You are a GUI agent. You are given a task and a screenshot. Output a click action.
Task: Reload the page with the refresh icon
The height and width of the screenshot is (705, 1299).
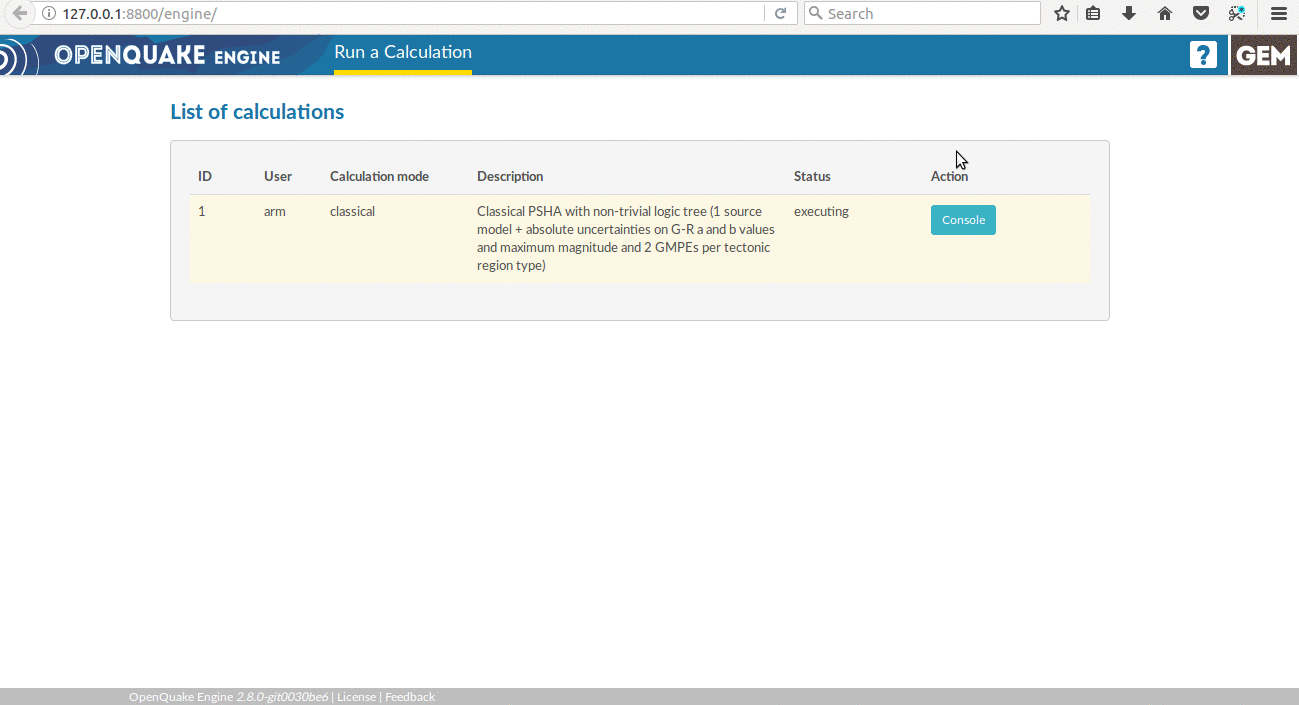click(x=781, y=14)
